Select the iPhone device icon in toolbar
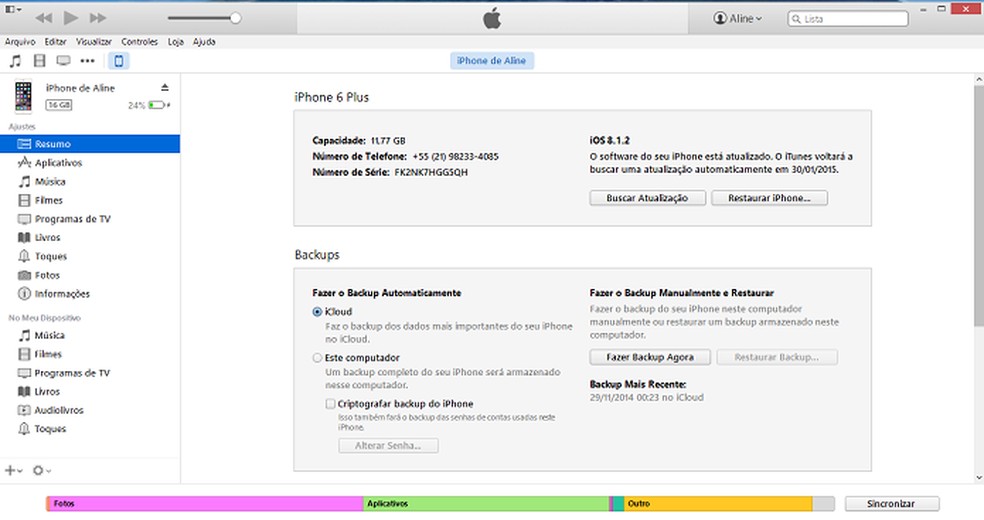The width and height of the screenshot is (984, 520). (x=119, y=61)
